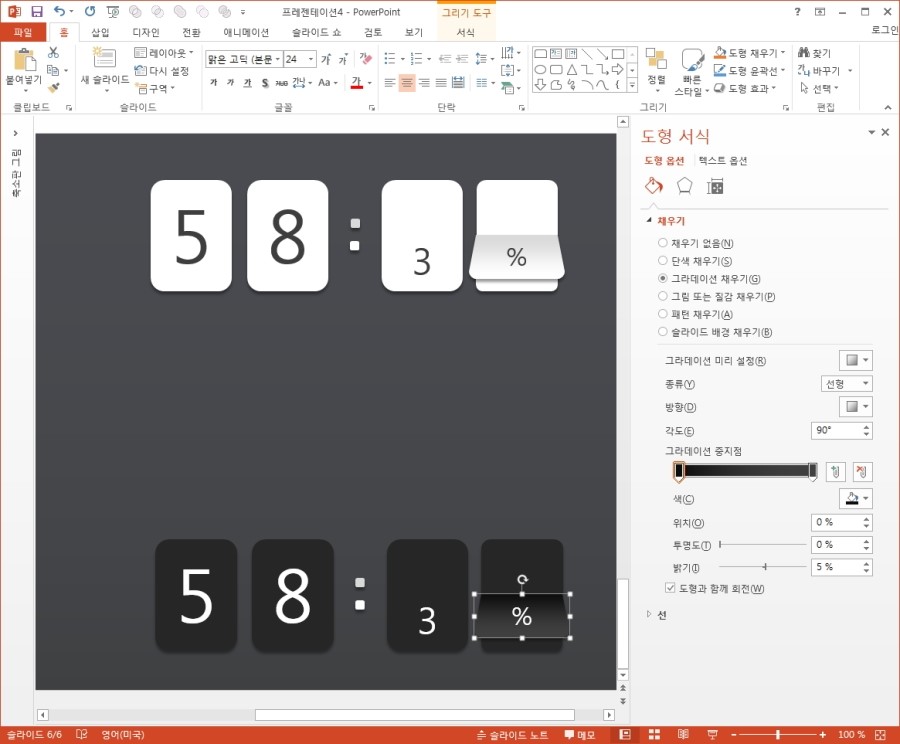
Task: Select Picture or texture fill option
Action: (663, 296)
